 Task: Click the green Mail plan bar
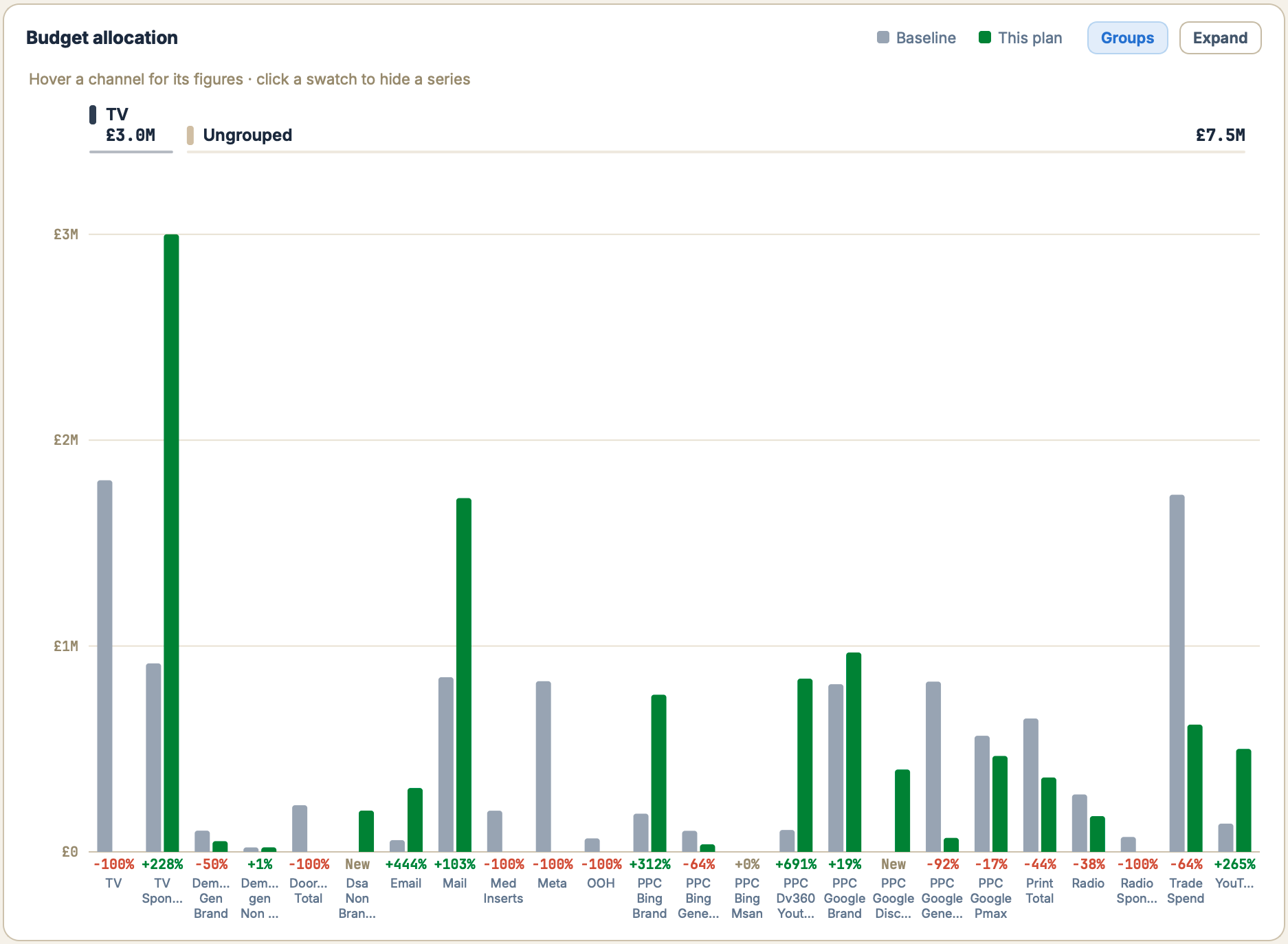464,675
